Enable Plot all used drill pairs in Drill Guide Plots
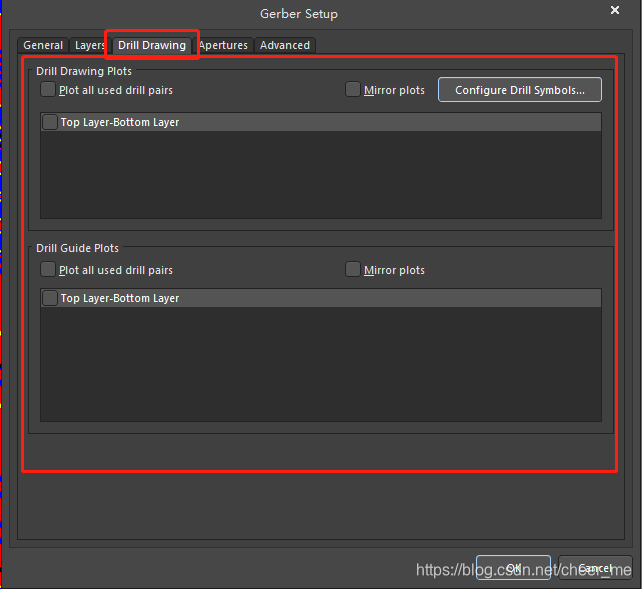Viewport: 642px width, 589px height. click(48, 270)
